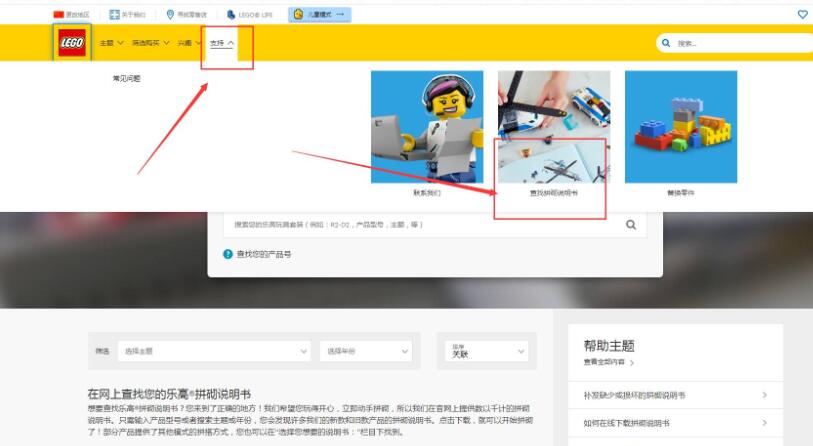Screen dimensions: 813x446
Task: Click the 帮助主题 help topics heading
Action: [609, 346]
